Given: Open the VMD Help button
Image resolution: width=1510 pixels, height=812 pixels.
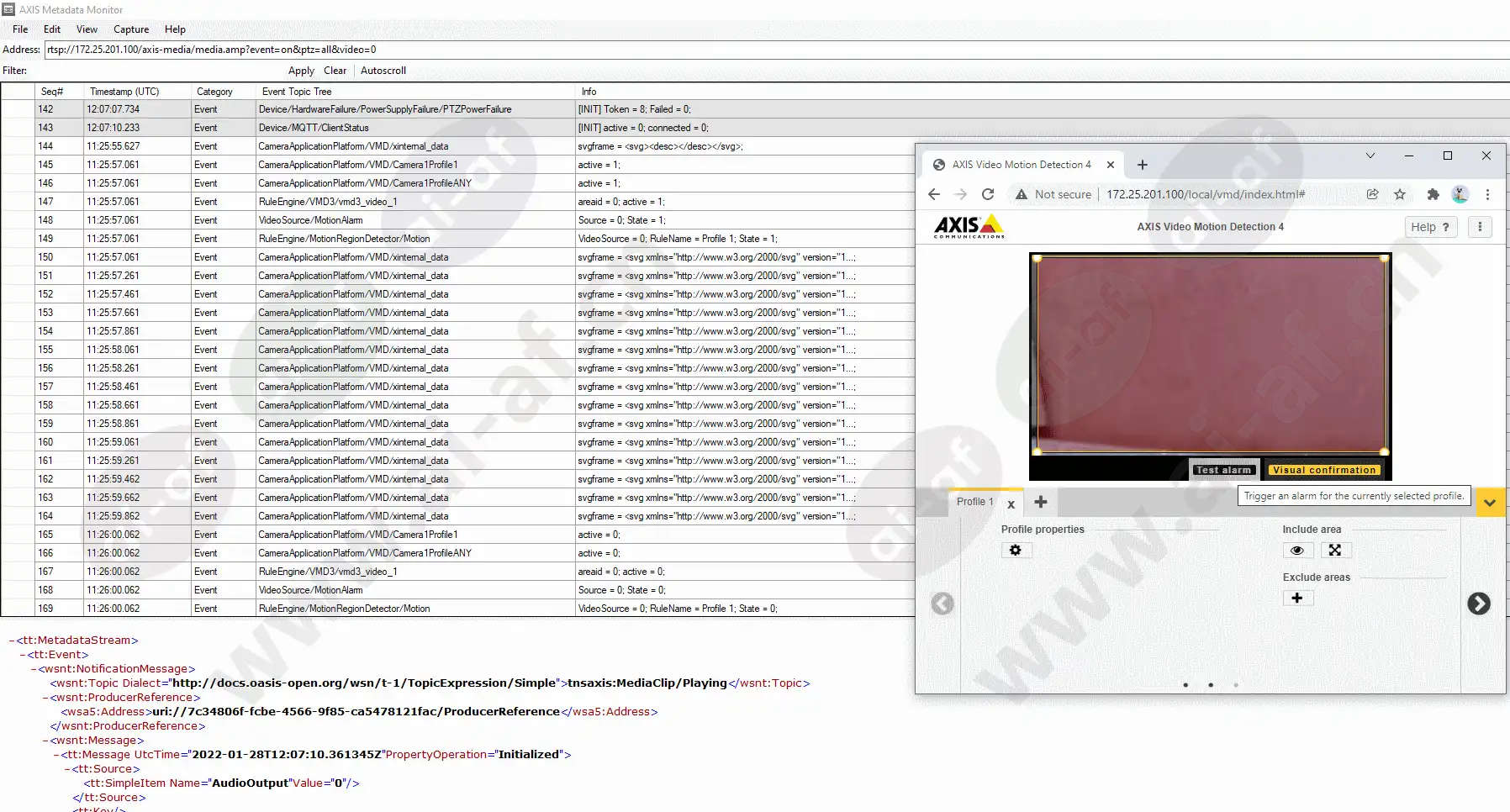Looking at the screenshot, I should click(1431, 227).
